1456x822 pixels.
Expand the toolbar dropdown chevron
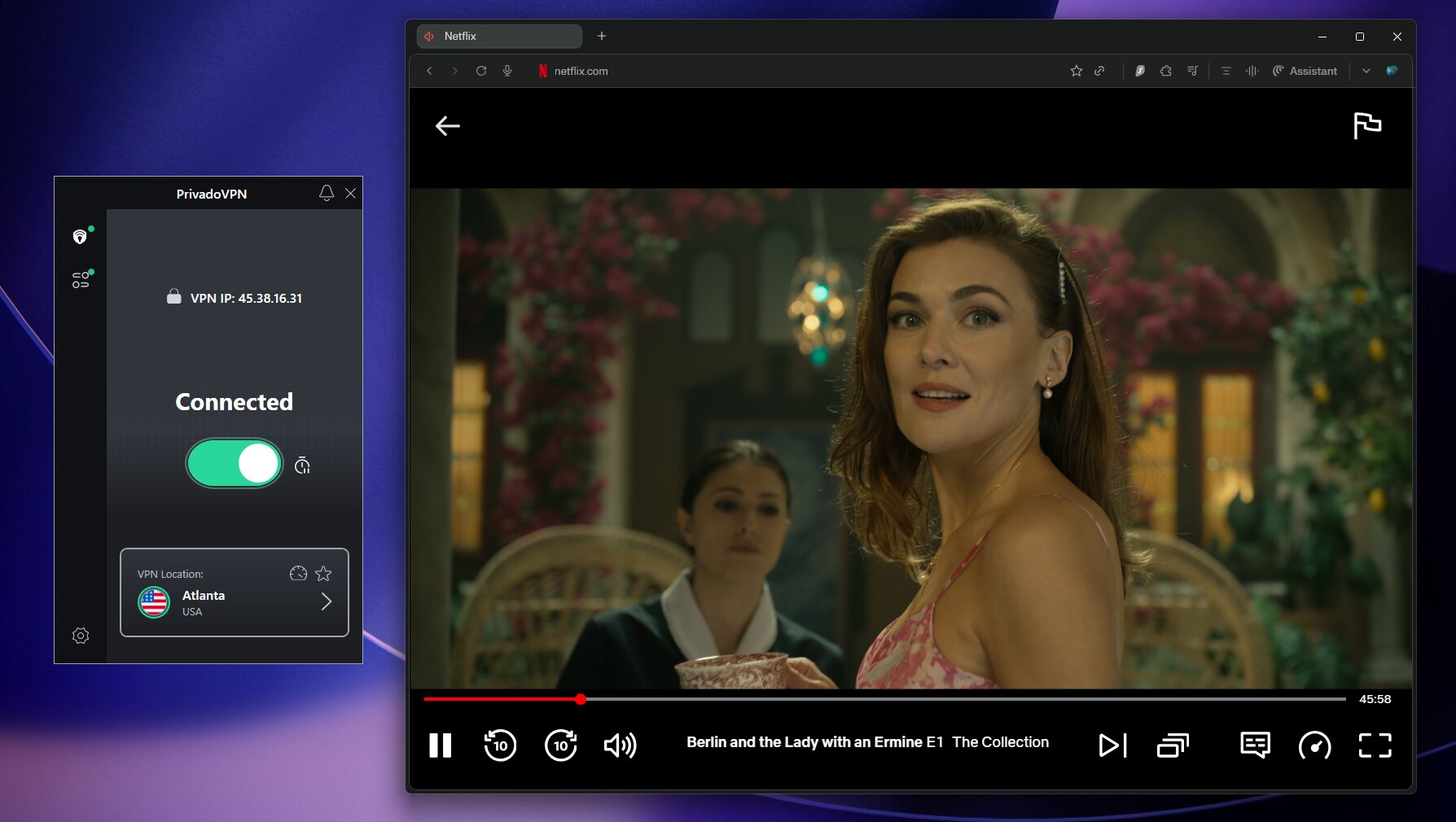(x=1366, y=71)
